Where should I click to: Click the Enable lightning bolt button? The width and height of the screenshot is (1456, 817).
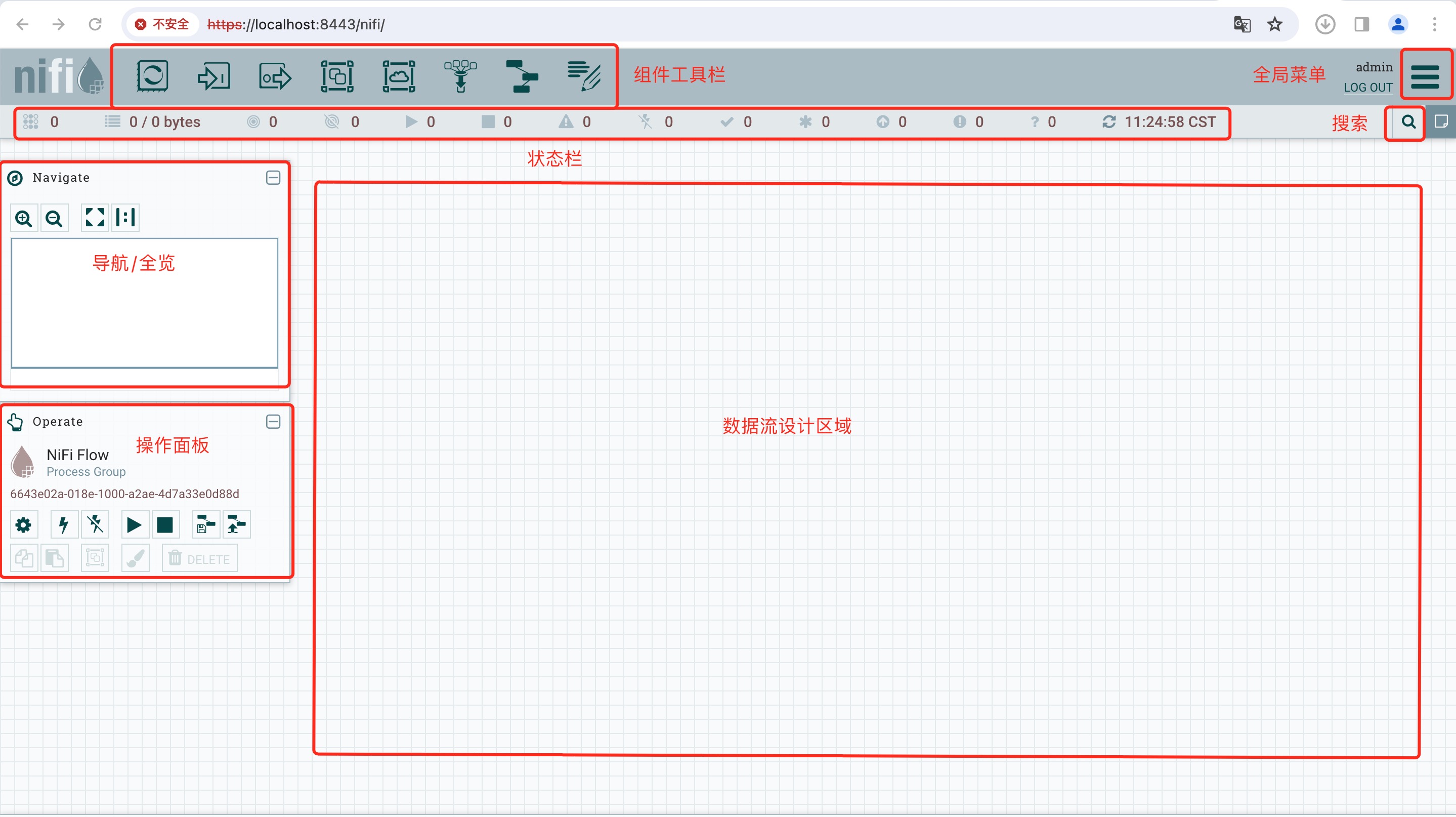click(64, 525)
